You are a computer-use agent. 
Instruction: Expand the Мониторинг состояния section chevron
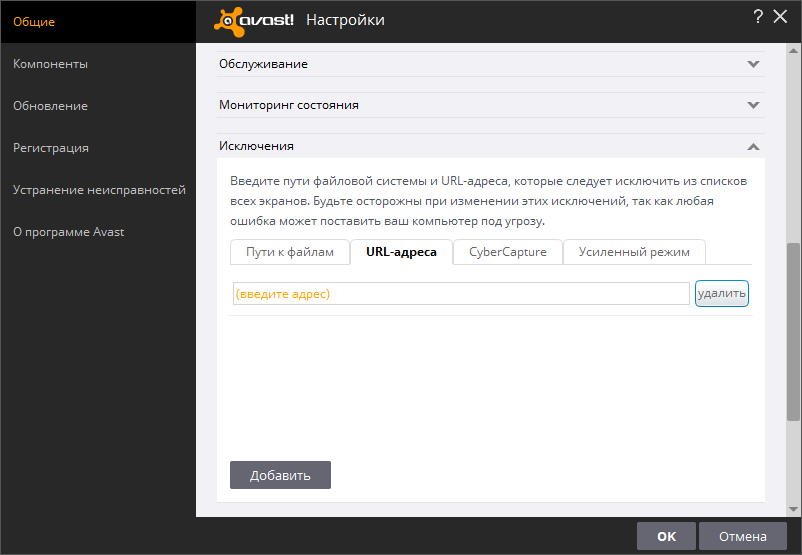click(753, 105)
